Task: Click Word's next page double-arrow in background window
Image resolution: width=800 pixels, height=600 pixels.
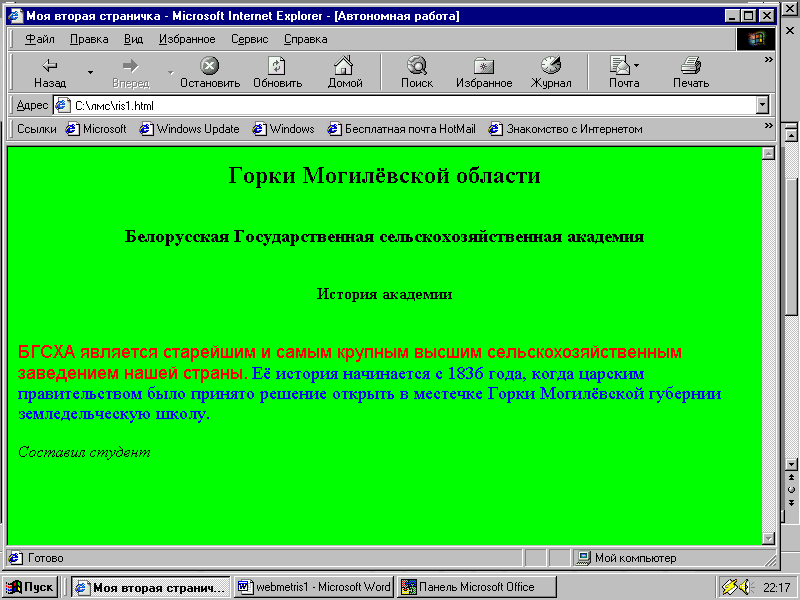Action: tap(791, 503)
